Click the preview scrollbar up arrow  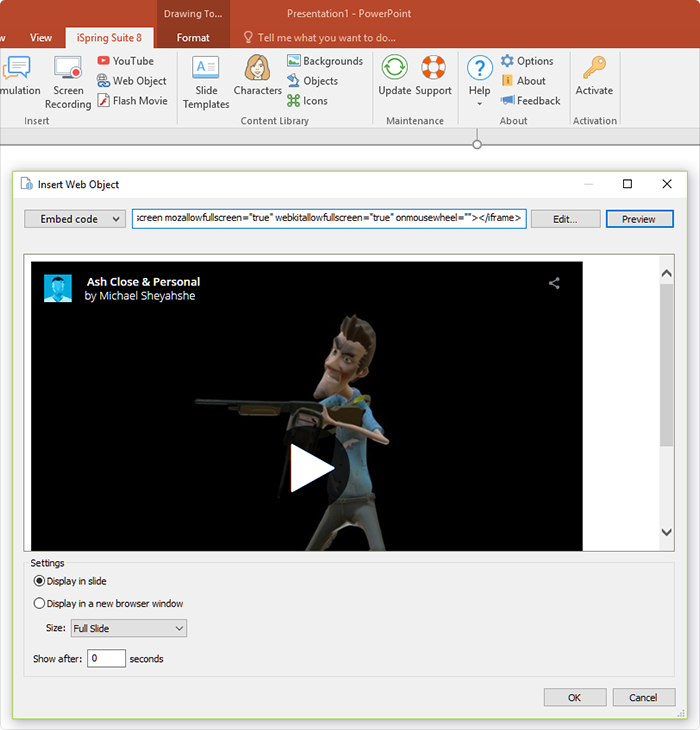[x=666, y=274]
